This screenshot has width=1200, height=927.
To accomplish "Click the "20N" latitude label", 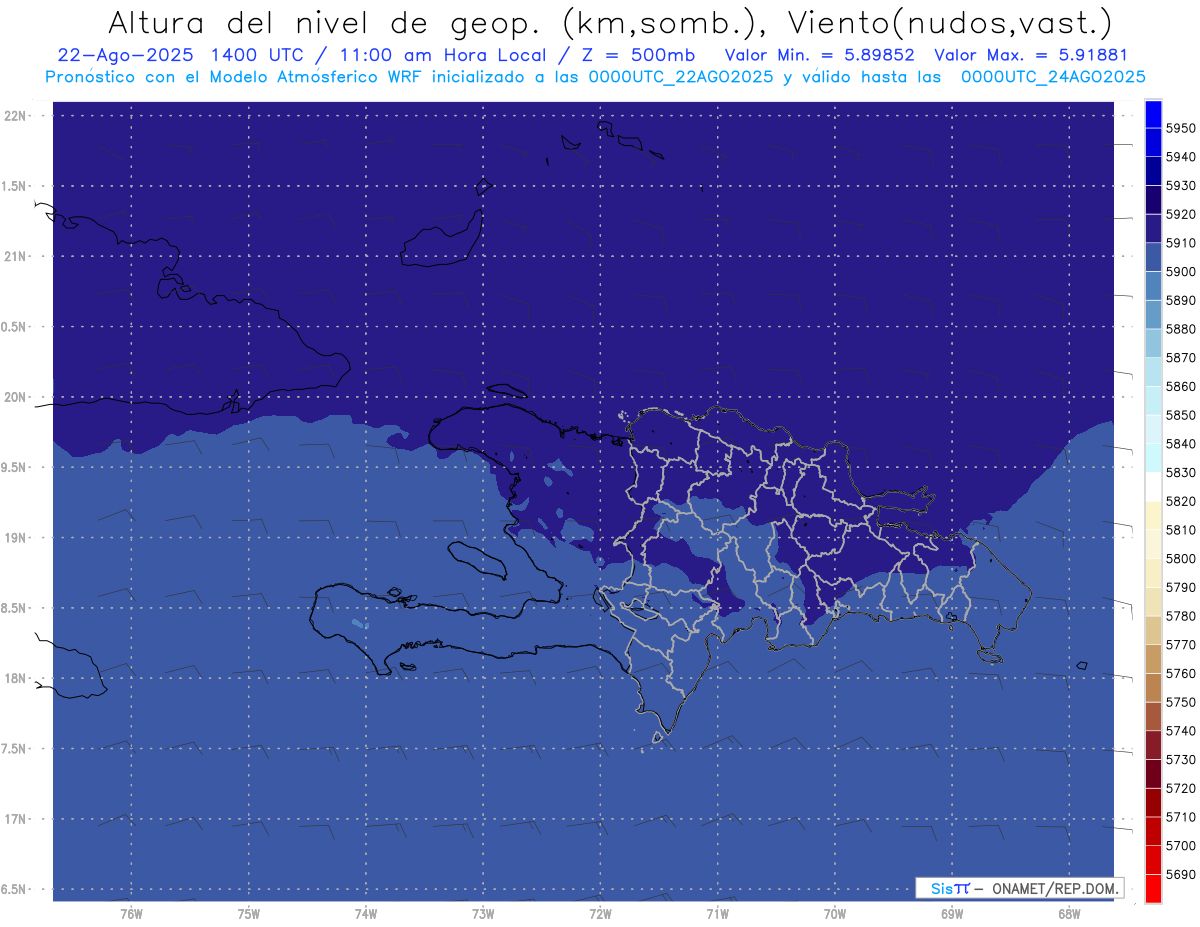I will click(x=17, y=397).
